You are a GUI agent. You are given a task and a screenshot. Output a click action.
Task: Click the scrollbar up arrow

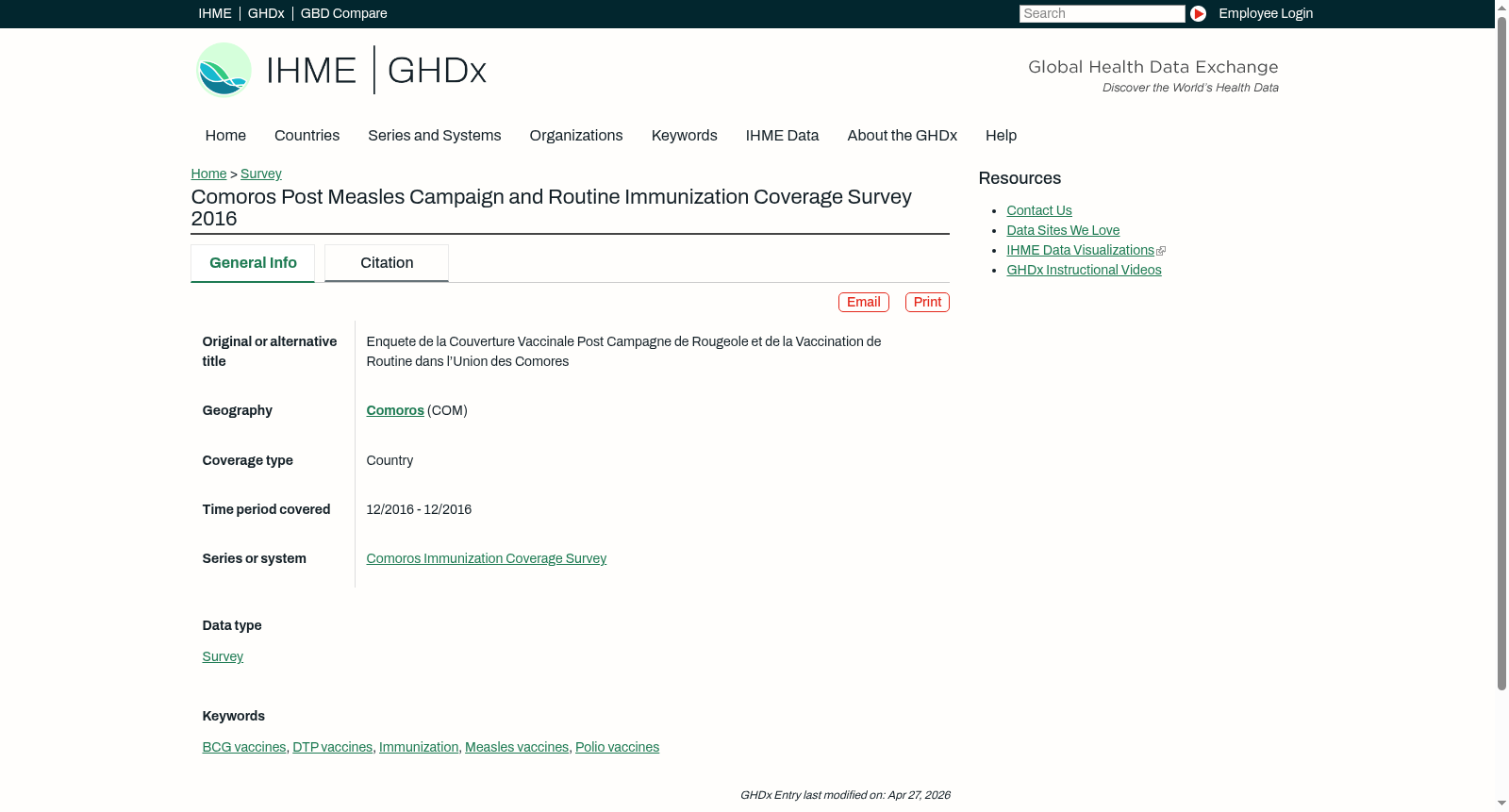click(x=1501, y=7)
